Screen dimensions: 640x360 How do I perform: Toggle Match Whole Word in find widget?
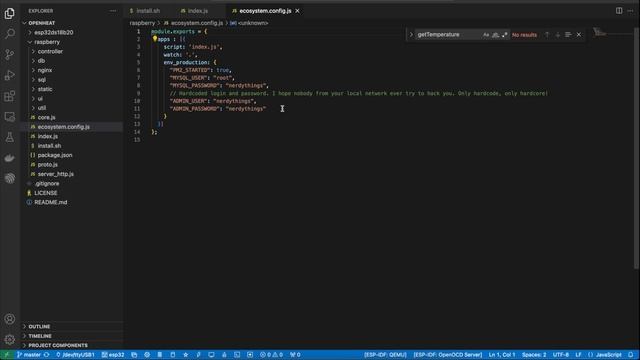495,35
